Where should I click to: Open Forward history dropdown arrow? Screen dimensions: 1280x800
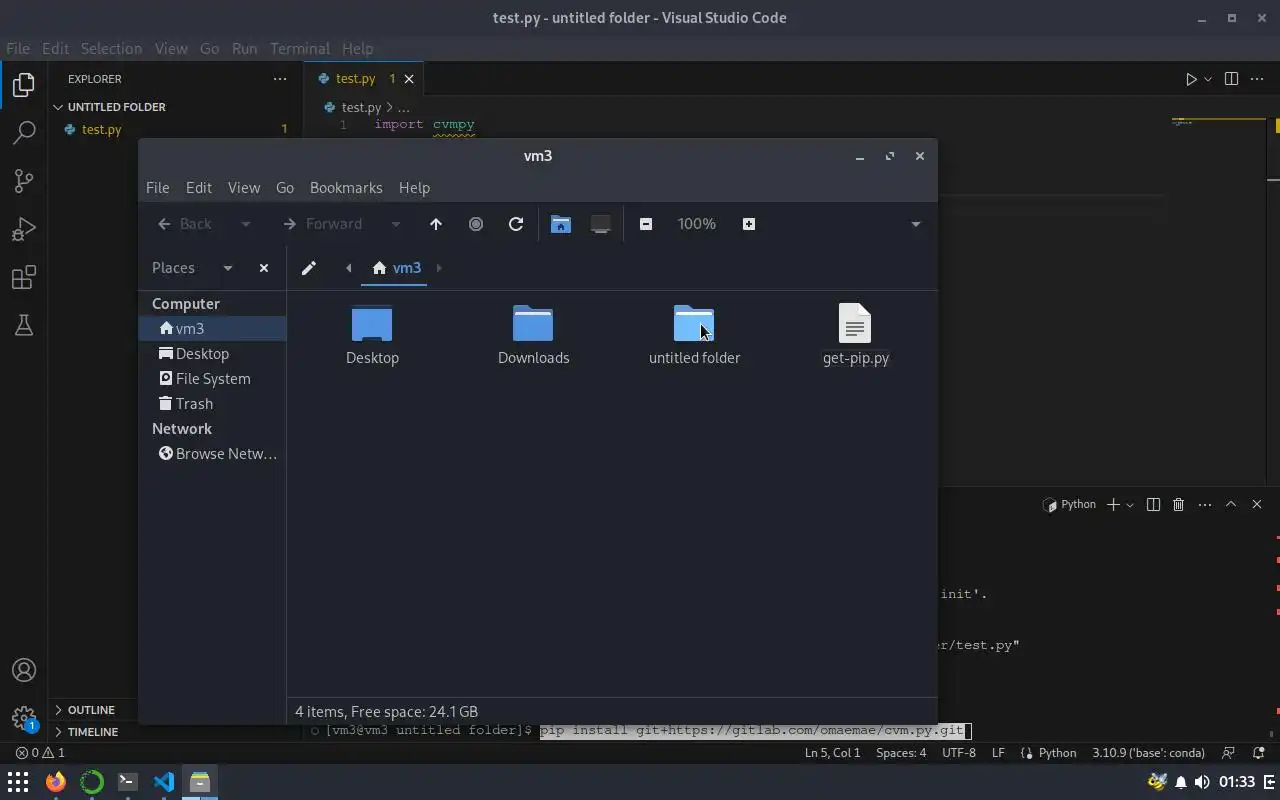pos(396,224)
